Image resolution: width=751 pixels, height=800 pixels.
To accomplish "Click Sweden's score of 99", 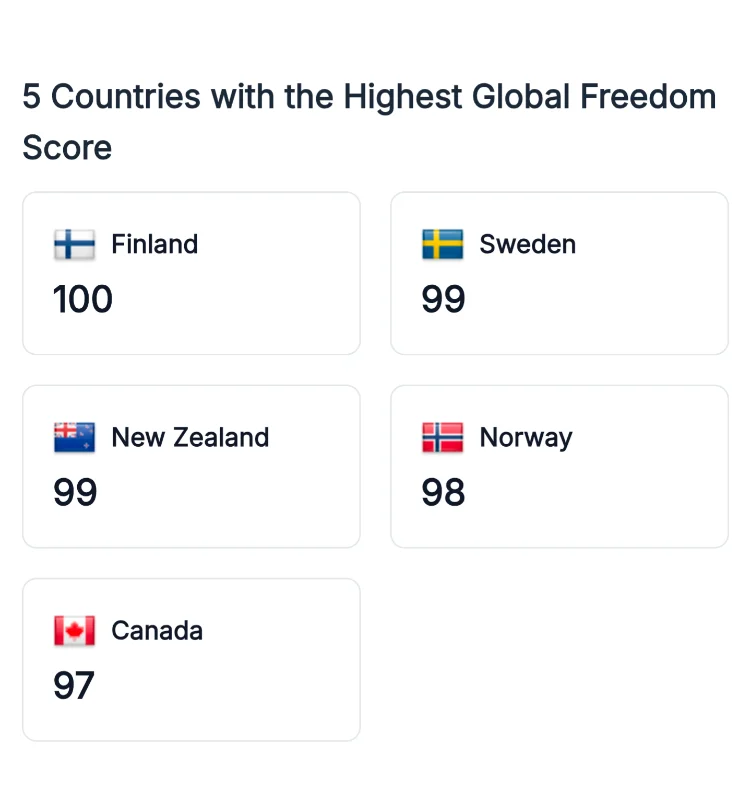I will click(x=443, y=299).
